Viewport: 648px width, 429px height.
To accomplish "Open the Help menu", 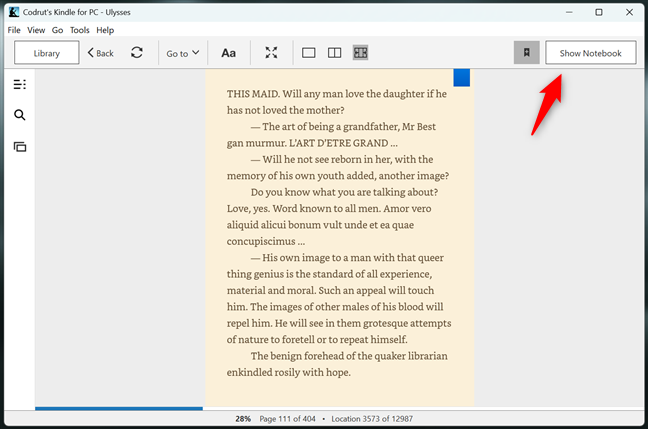I will (105, 30).
